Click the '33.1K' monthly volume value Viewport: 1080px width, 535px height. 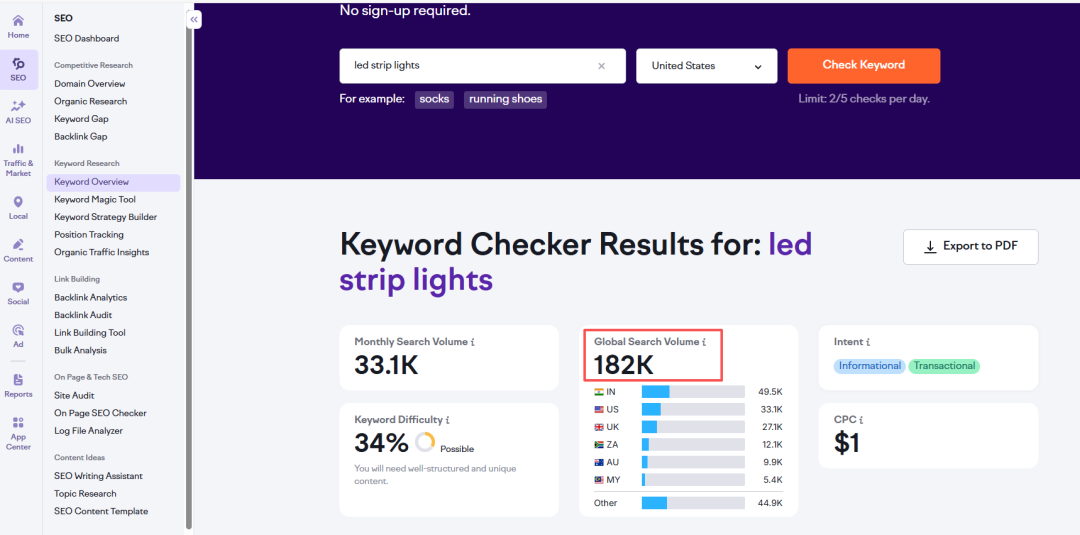(386, 365)
